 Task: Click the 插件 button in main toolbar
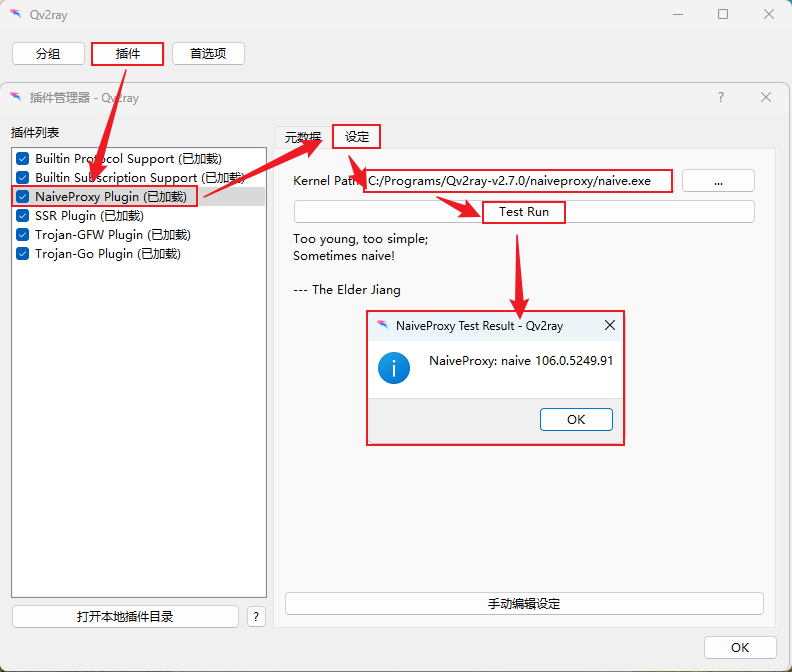coord(127,54)
